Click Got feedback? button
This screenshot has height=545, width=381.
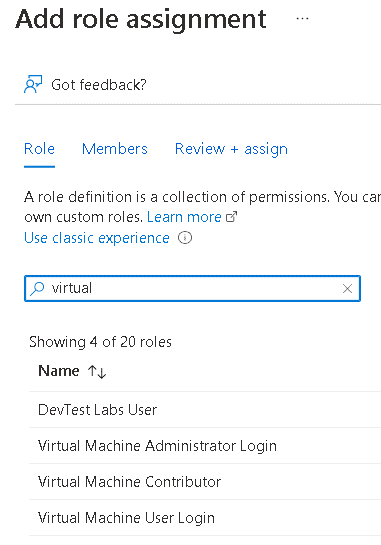(85, 84)
